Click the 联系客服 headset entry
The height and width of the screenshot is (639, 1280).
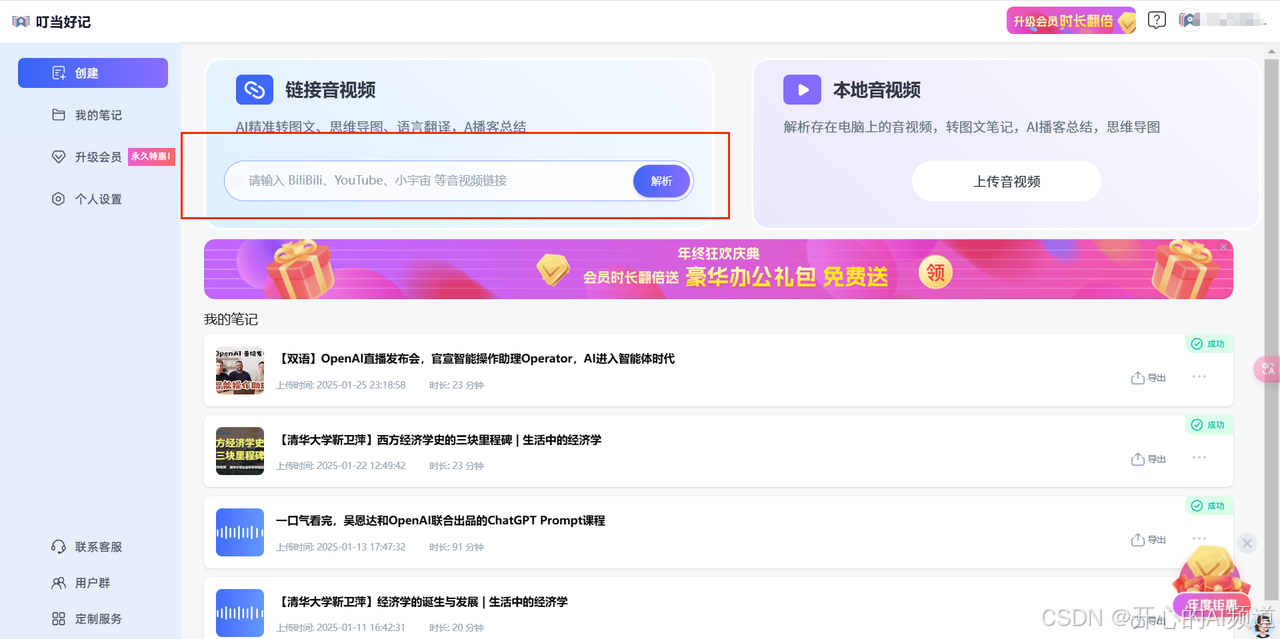[87, 547]
